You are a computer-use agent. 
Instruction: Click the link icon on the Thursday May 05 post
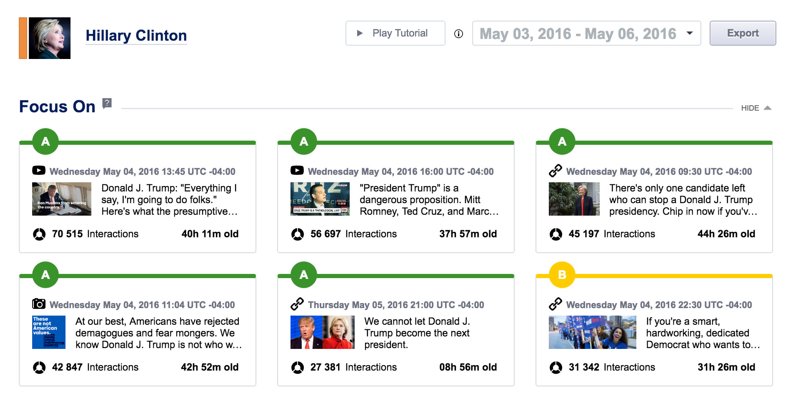[297, 304]
